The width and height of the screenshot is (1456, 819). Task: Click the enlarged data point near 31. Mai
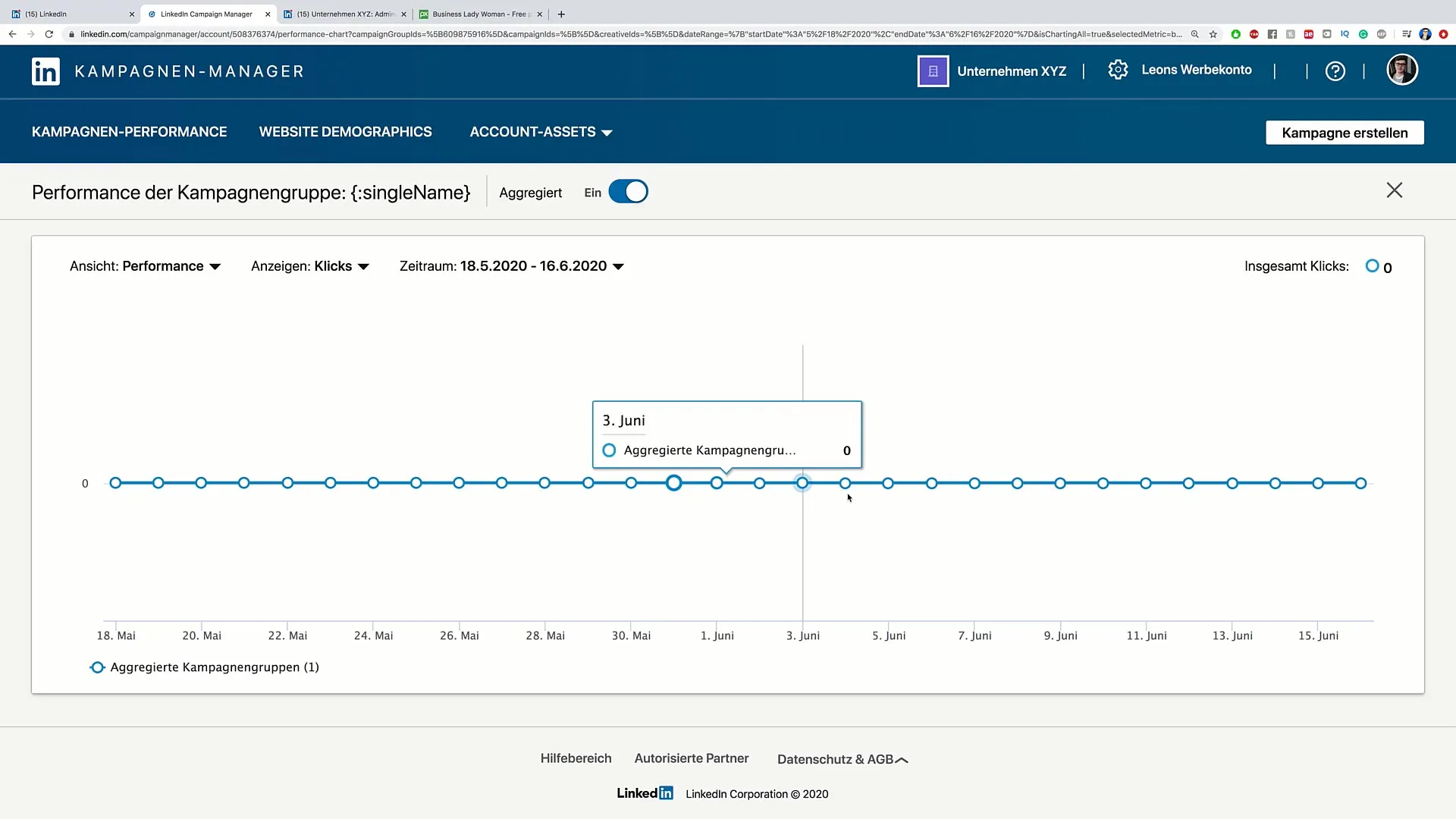coord(673,483)
